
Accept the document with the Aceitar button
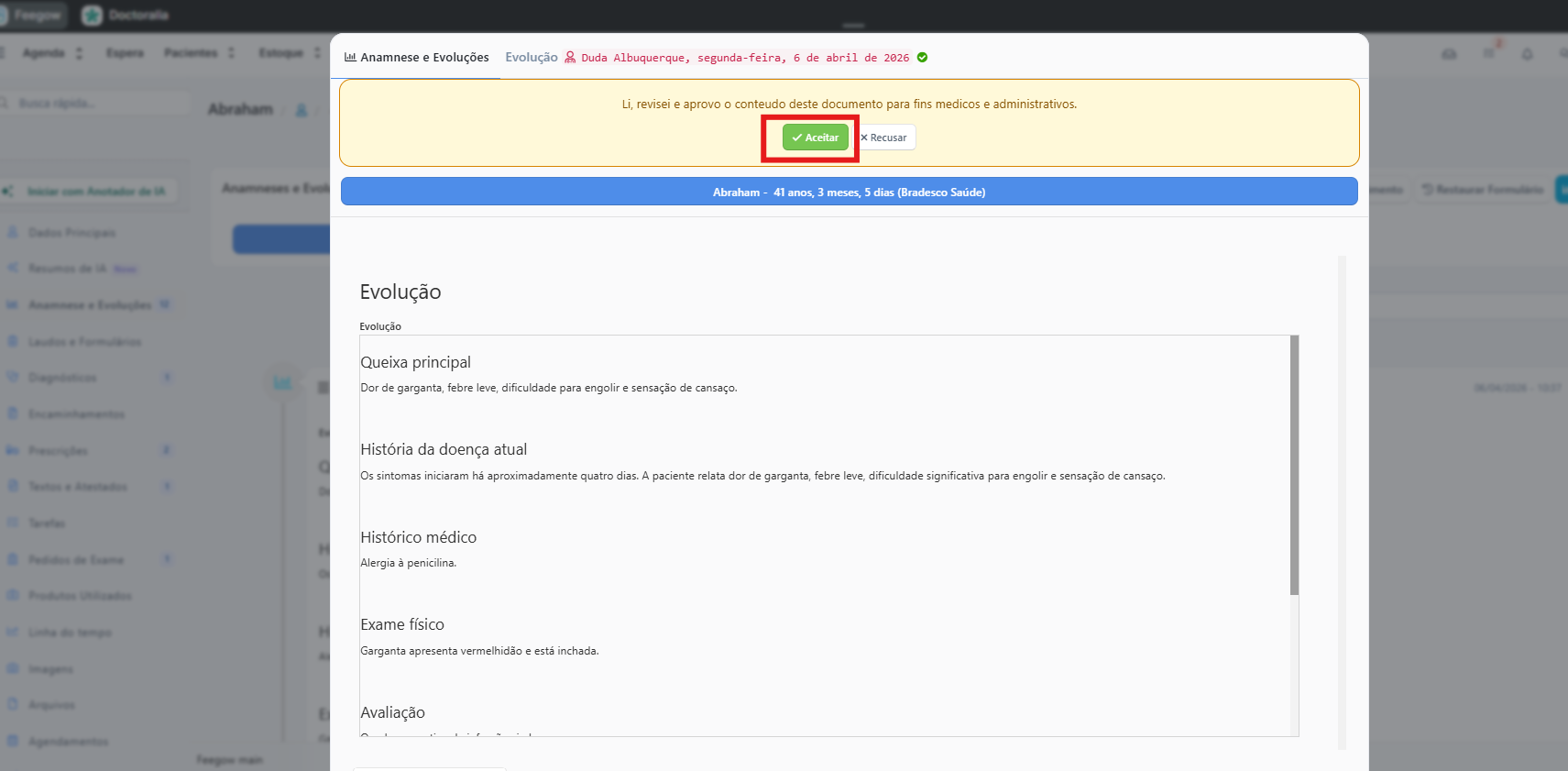coord(815,138)
